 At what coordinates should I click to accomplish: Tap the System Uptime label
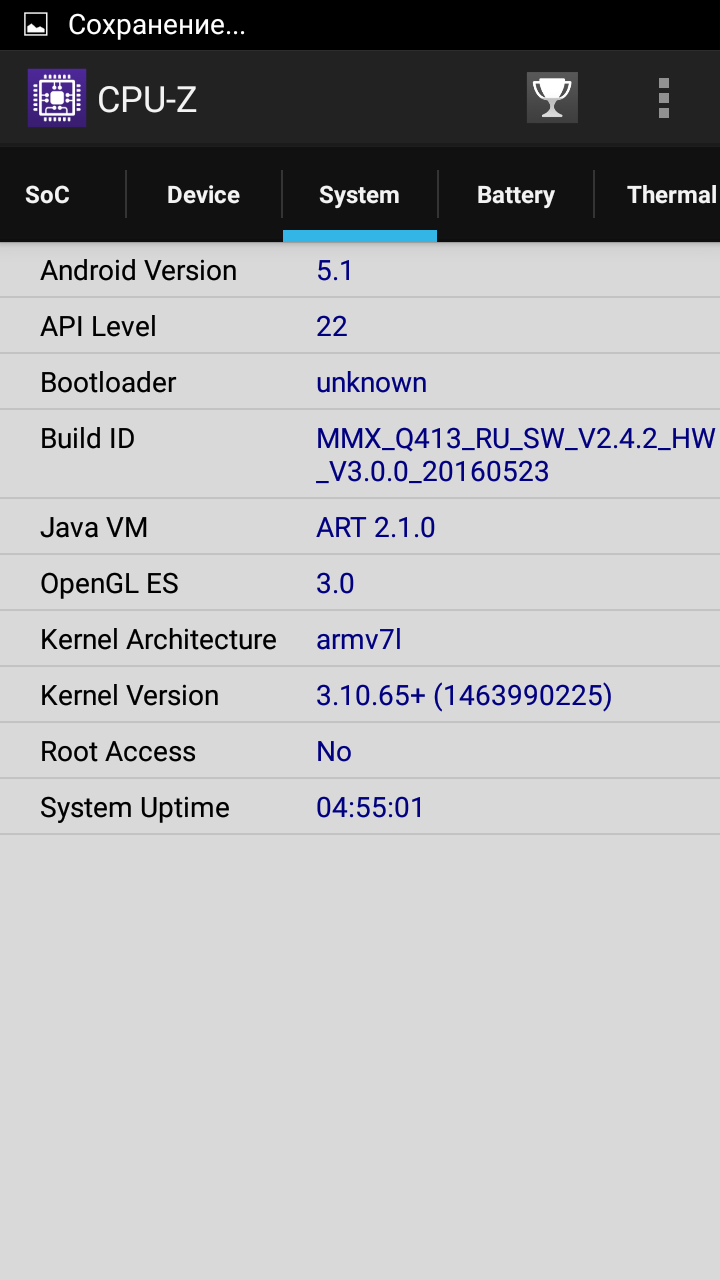135,808
